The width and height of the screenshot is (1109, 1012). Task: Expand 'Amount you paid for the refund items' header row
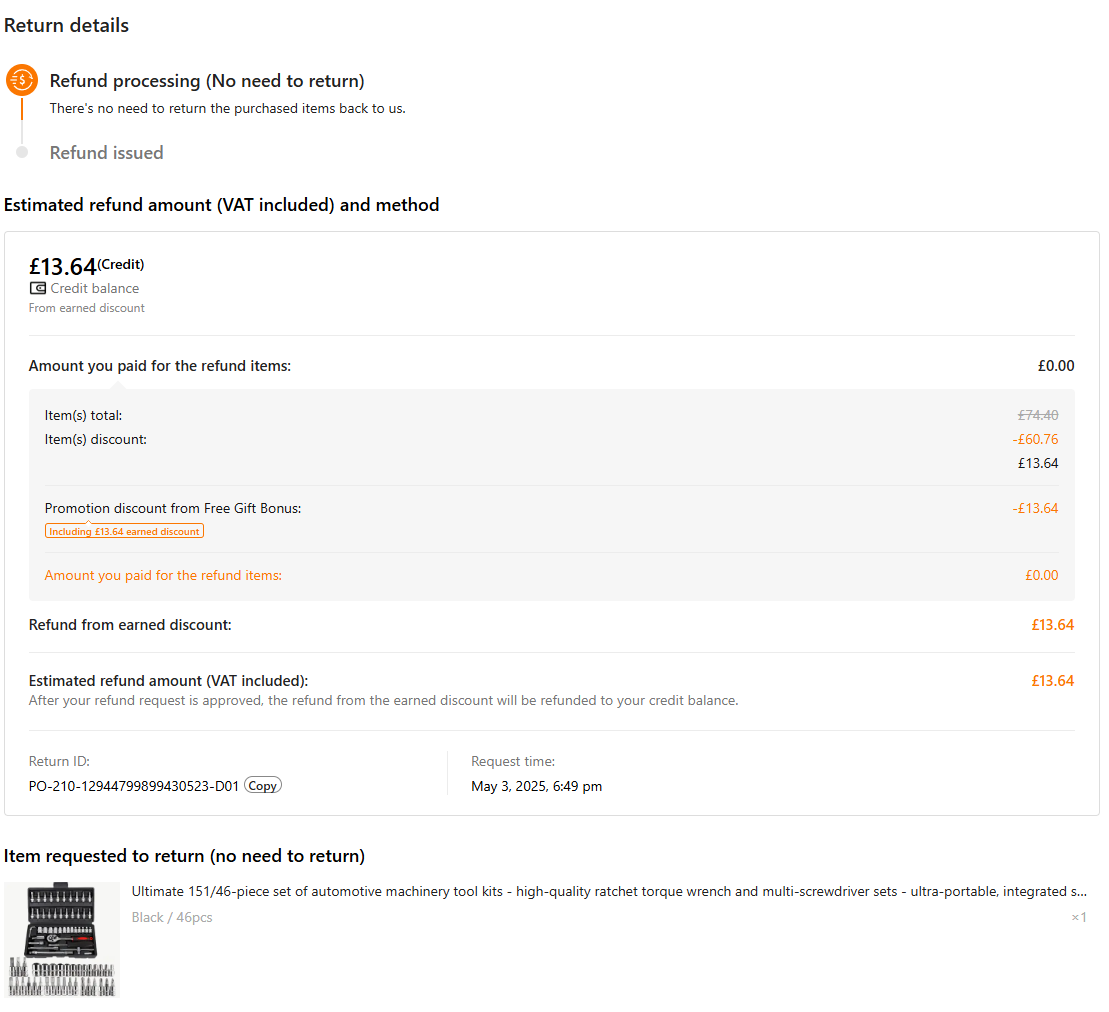point(160,366)
